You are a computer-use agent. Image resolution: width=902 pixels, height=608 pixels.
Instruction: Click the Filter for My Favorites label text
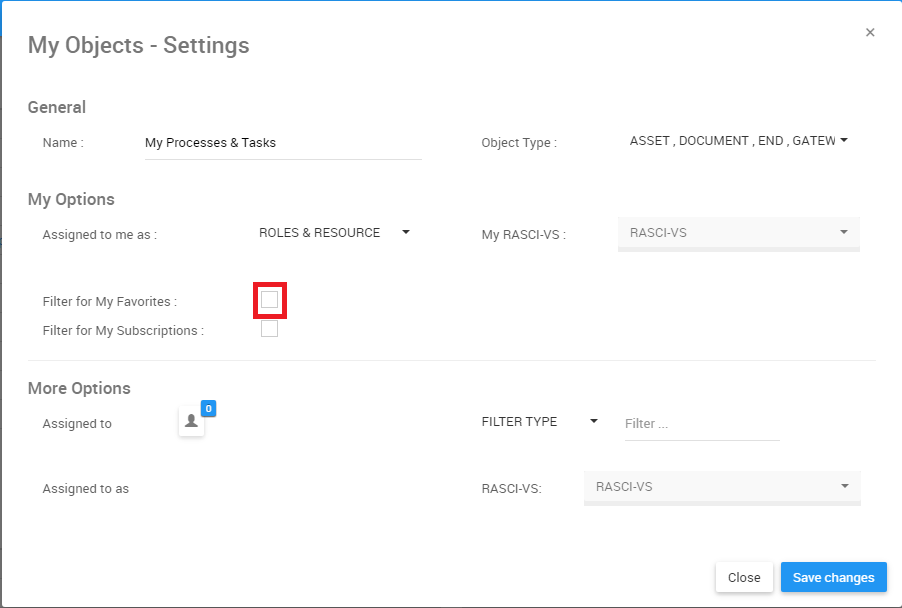pos(109,302)
